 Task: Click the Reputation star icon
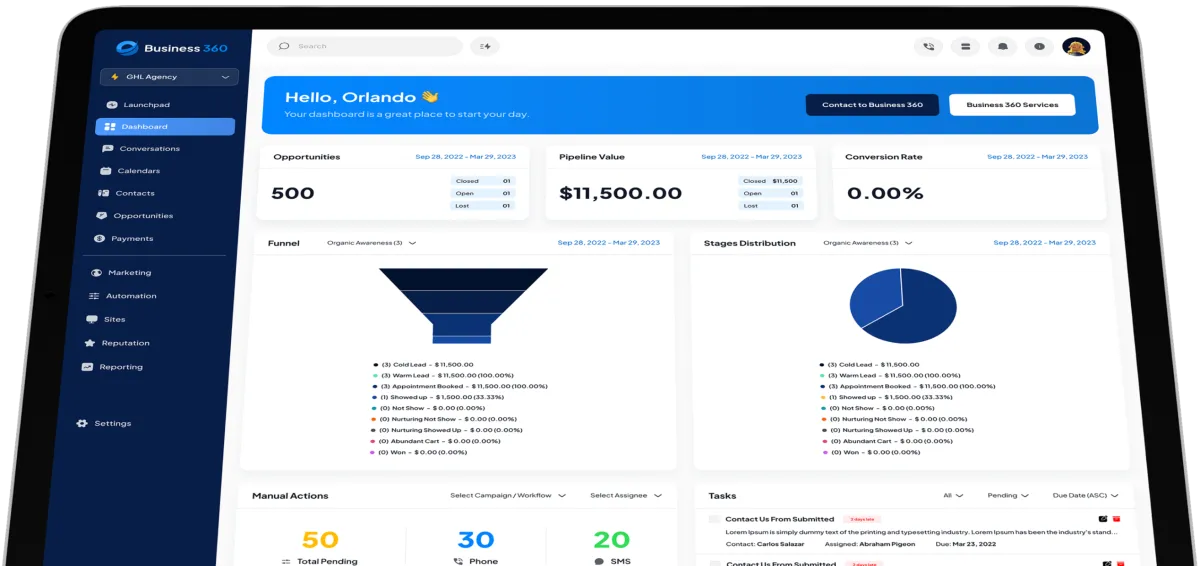(89, 343)
